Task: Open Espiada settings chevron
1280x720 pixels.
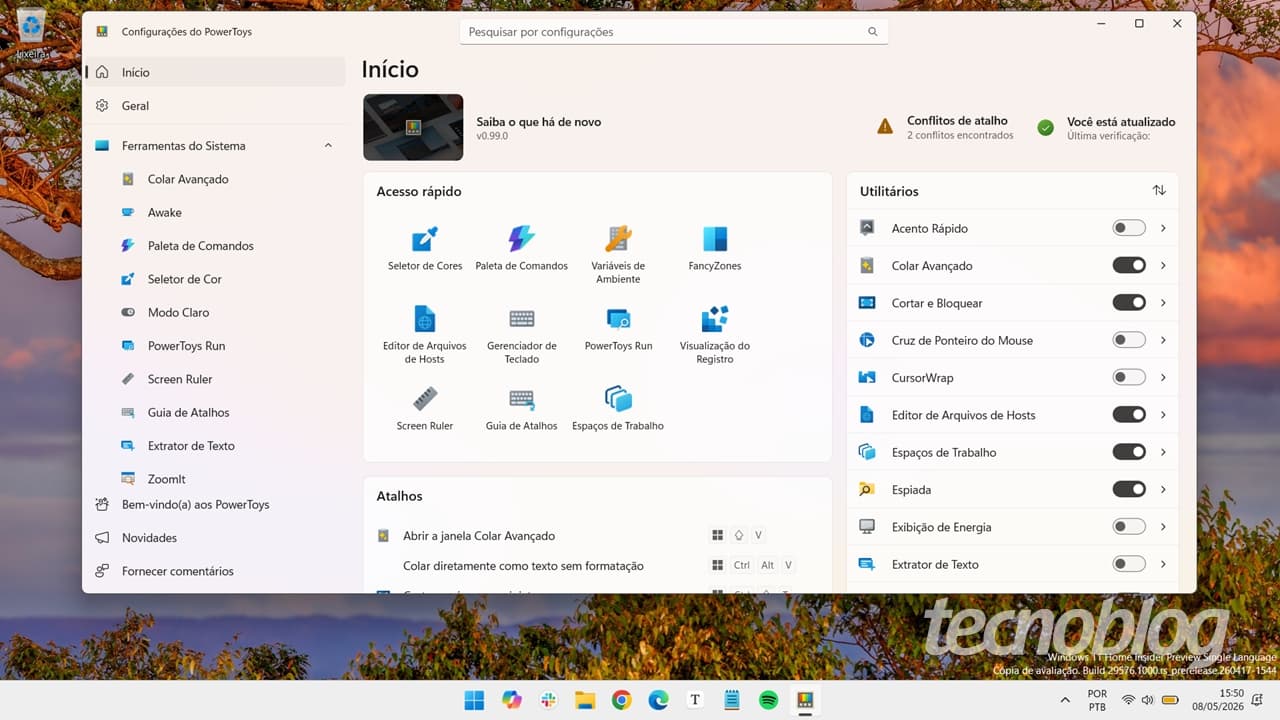Action: (x=1163, y=489)
